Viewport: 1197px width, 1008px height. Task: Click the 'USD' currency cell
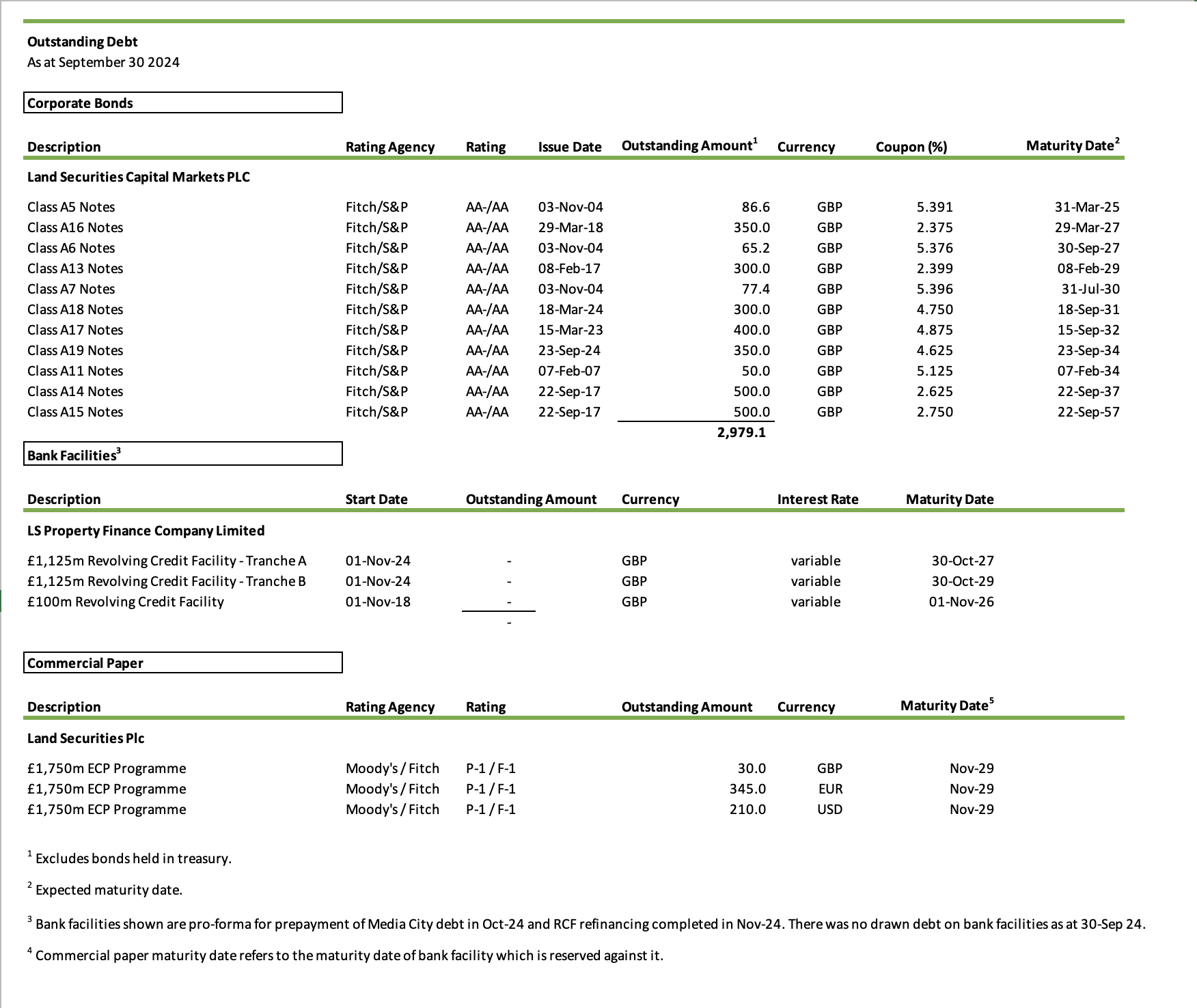pyautogui.click(x=830, y=809)
